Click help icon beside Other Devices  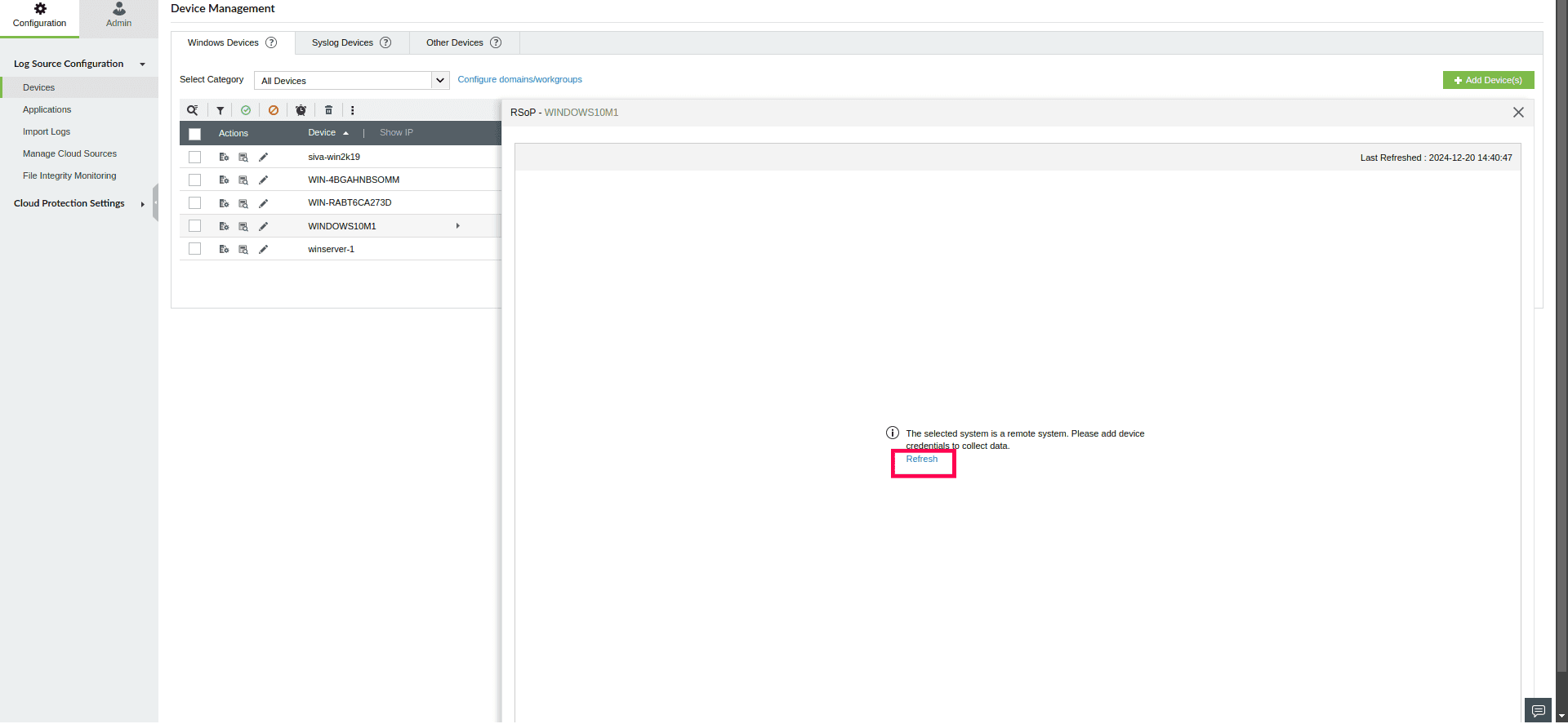click(496, 42)
